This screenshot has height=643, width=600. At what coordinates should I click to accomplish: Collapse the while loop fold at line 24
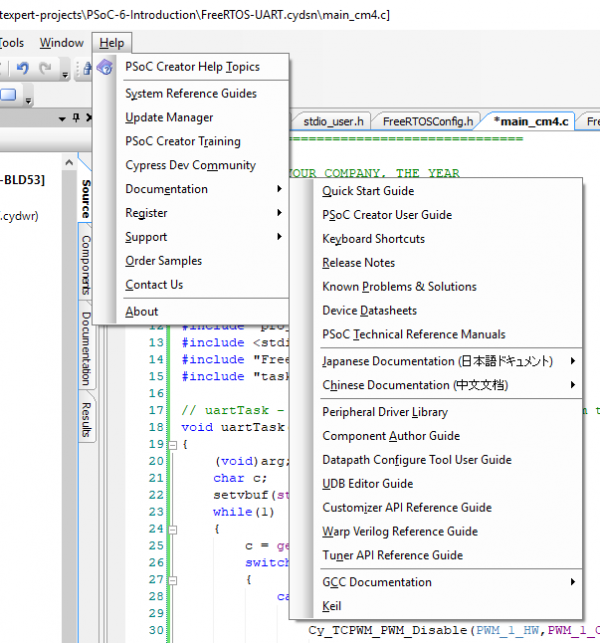pos(171,528)
